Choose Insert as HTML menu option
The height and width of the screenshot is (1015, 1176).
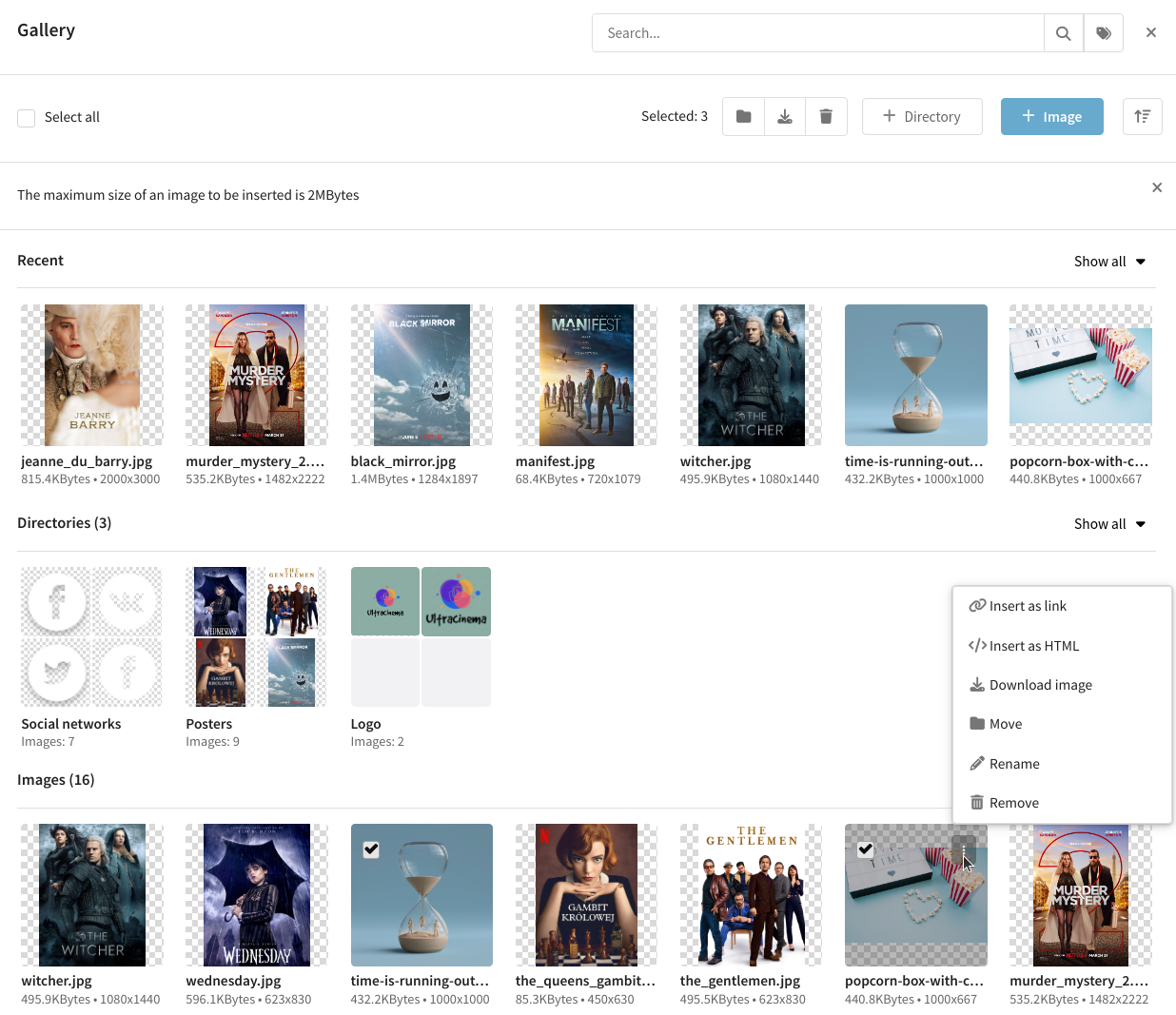[1062, 646]
